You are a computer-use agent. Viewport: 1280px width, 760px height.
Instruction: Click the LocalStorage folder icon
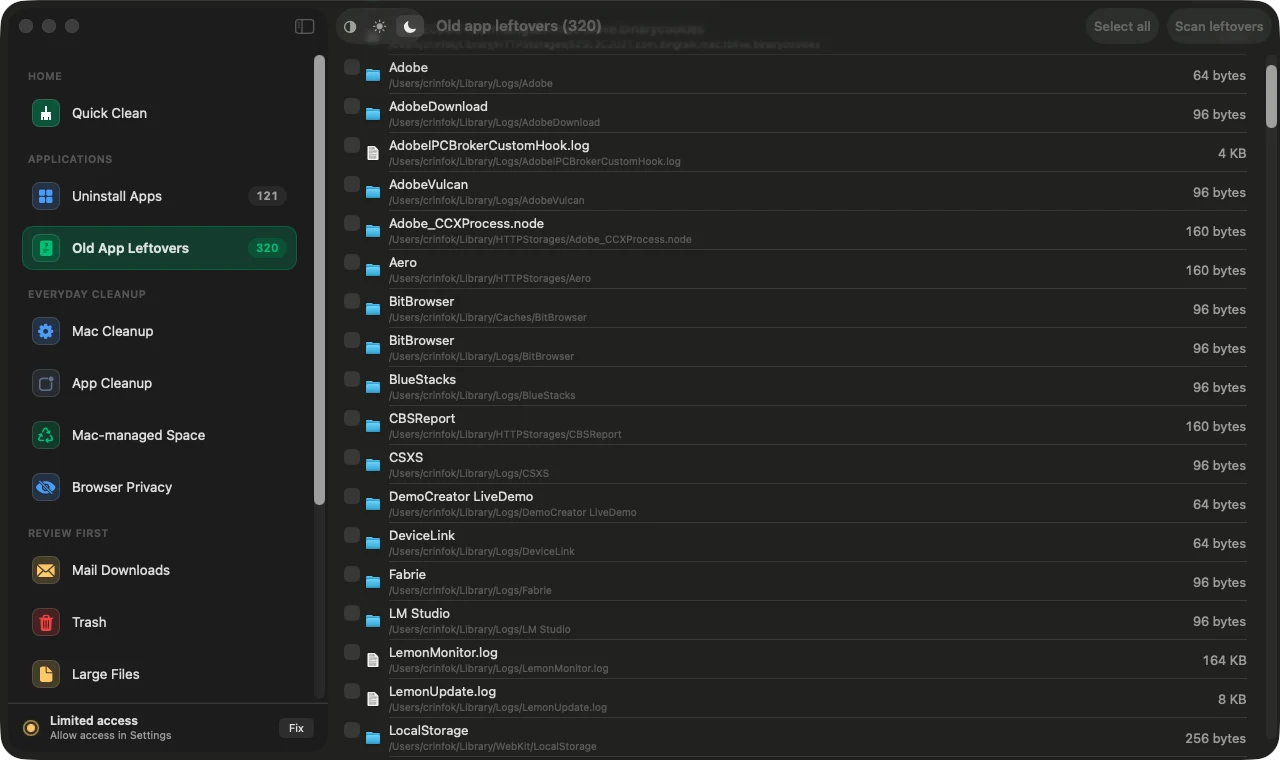tap(373, 738)
